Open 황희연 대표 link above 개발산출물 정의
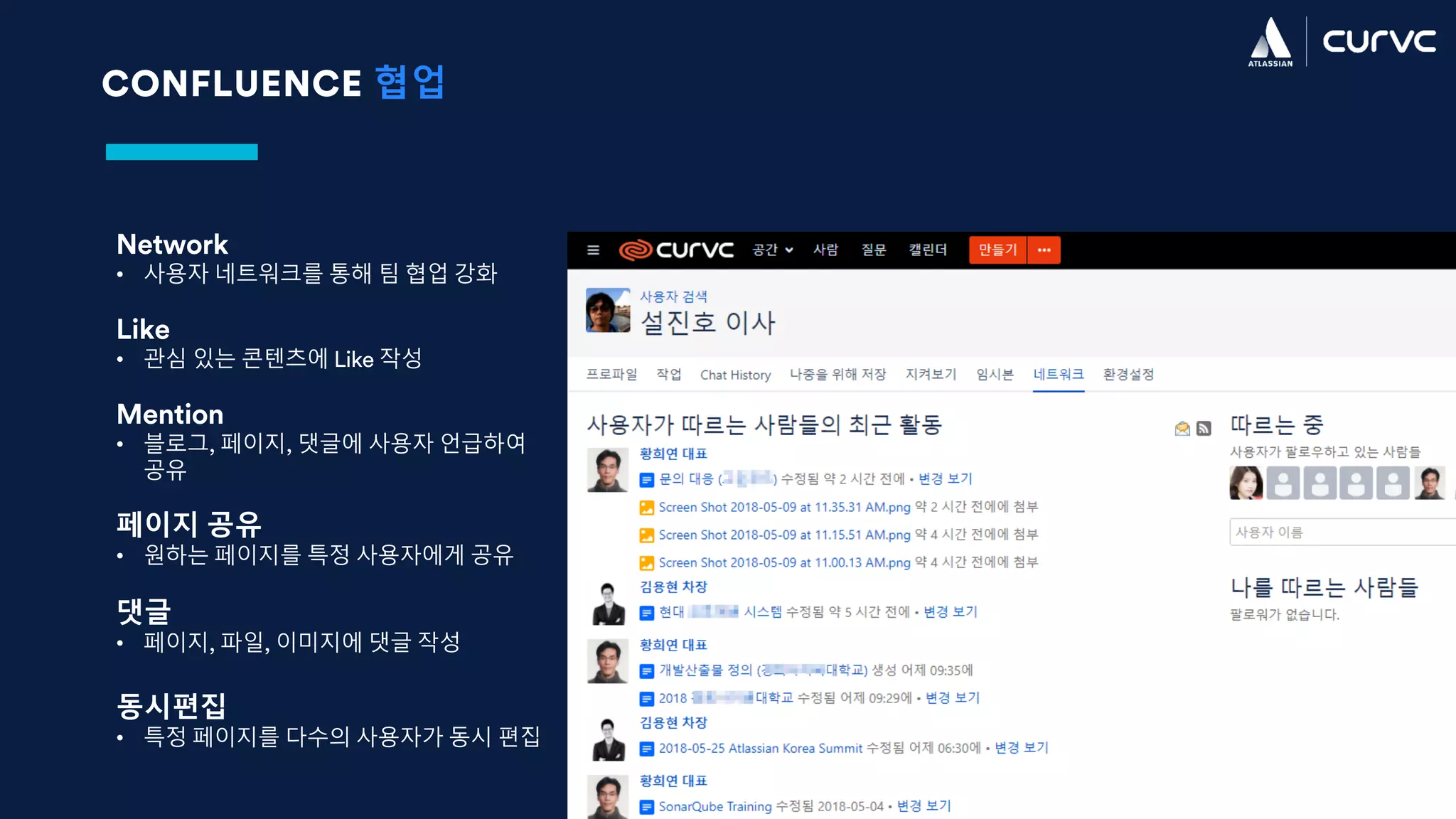 [x=673, y=645]
